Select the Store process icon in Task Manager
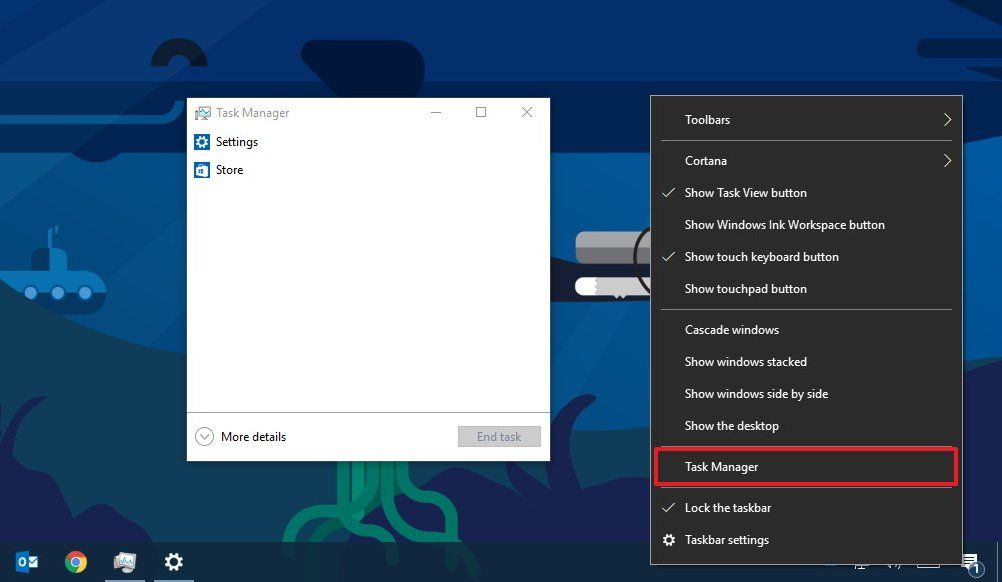Viewport: 1002px width, 582px height. (x=202, y=169)
